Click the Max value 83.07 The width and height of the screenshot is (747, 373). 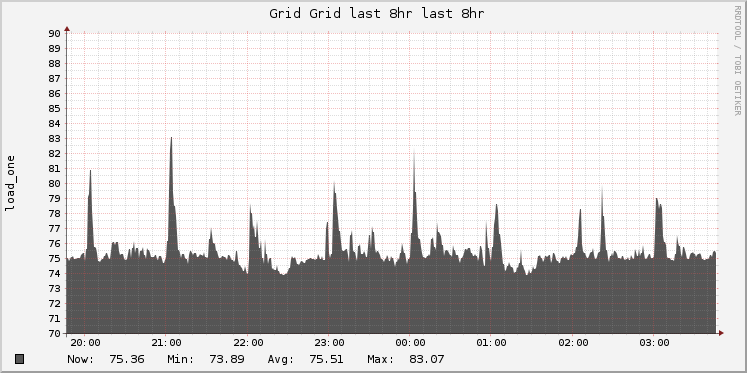(x=426, y=359)
